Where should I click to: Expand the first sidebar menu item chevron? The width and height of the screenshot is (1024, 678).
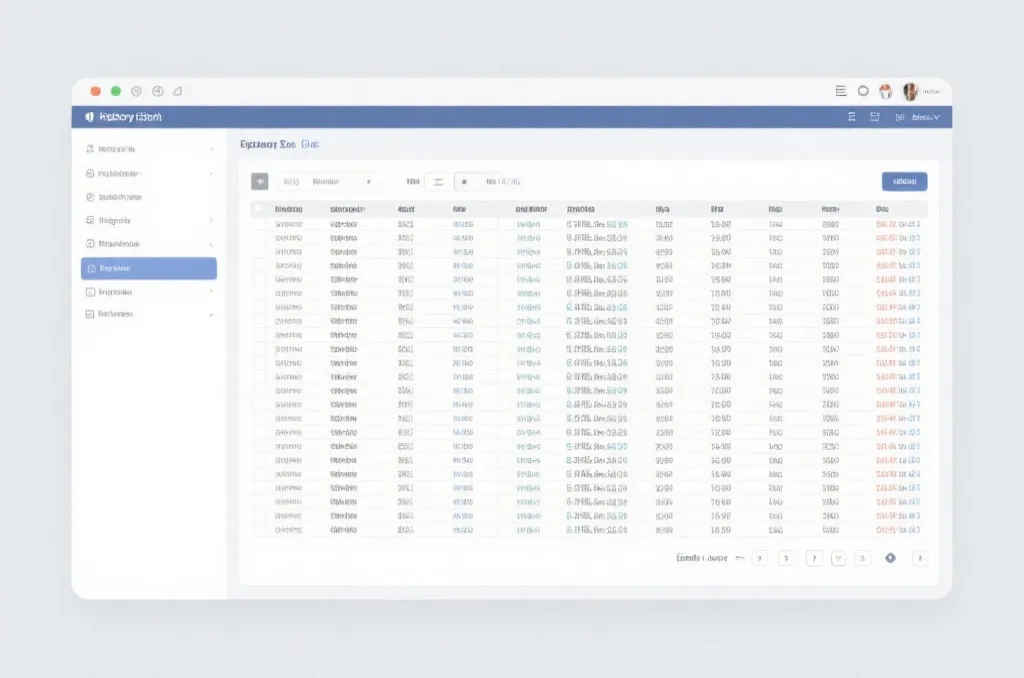[x=211, y=149]
